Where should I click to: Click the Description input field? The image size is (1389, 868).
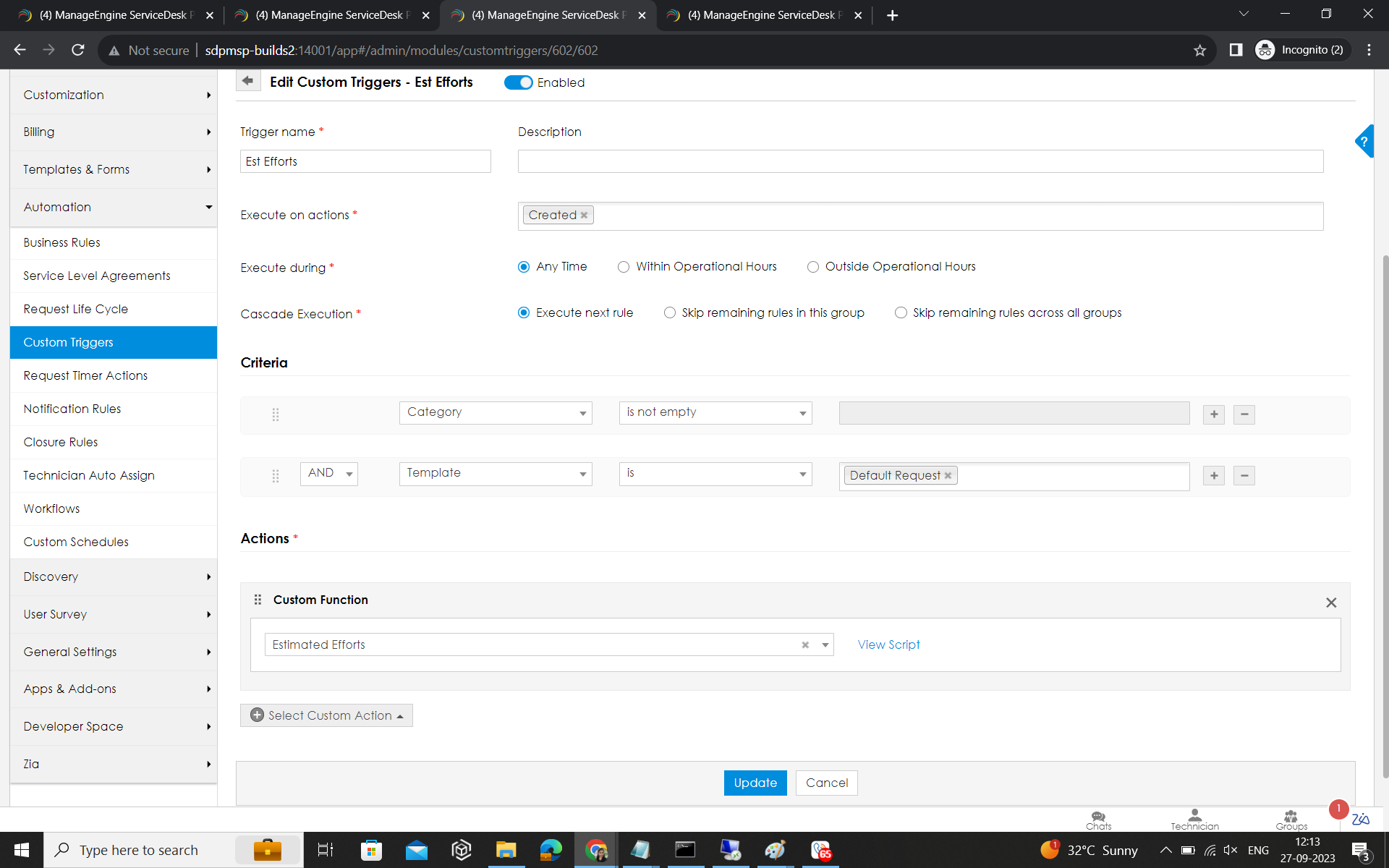(919, 161)
